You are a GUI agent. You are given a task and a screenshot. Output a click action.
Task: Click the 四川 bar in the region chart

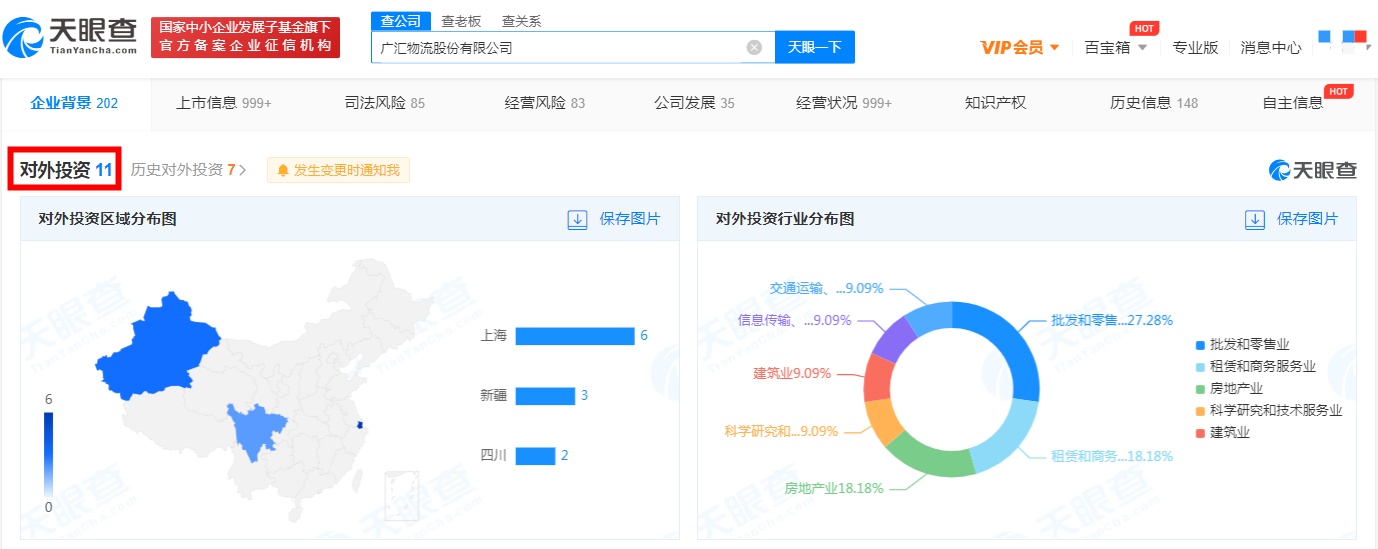point(535,456)
